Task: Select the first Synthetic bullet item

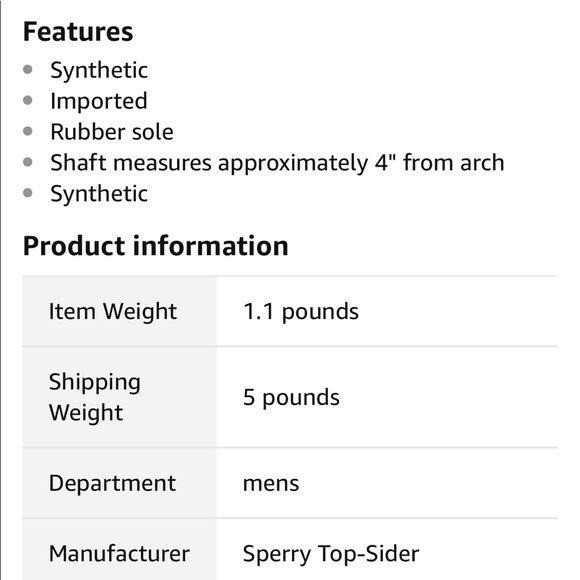Action: (99, 70)
